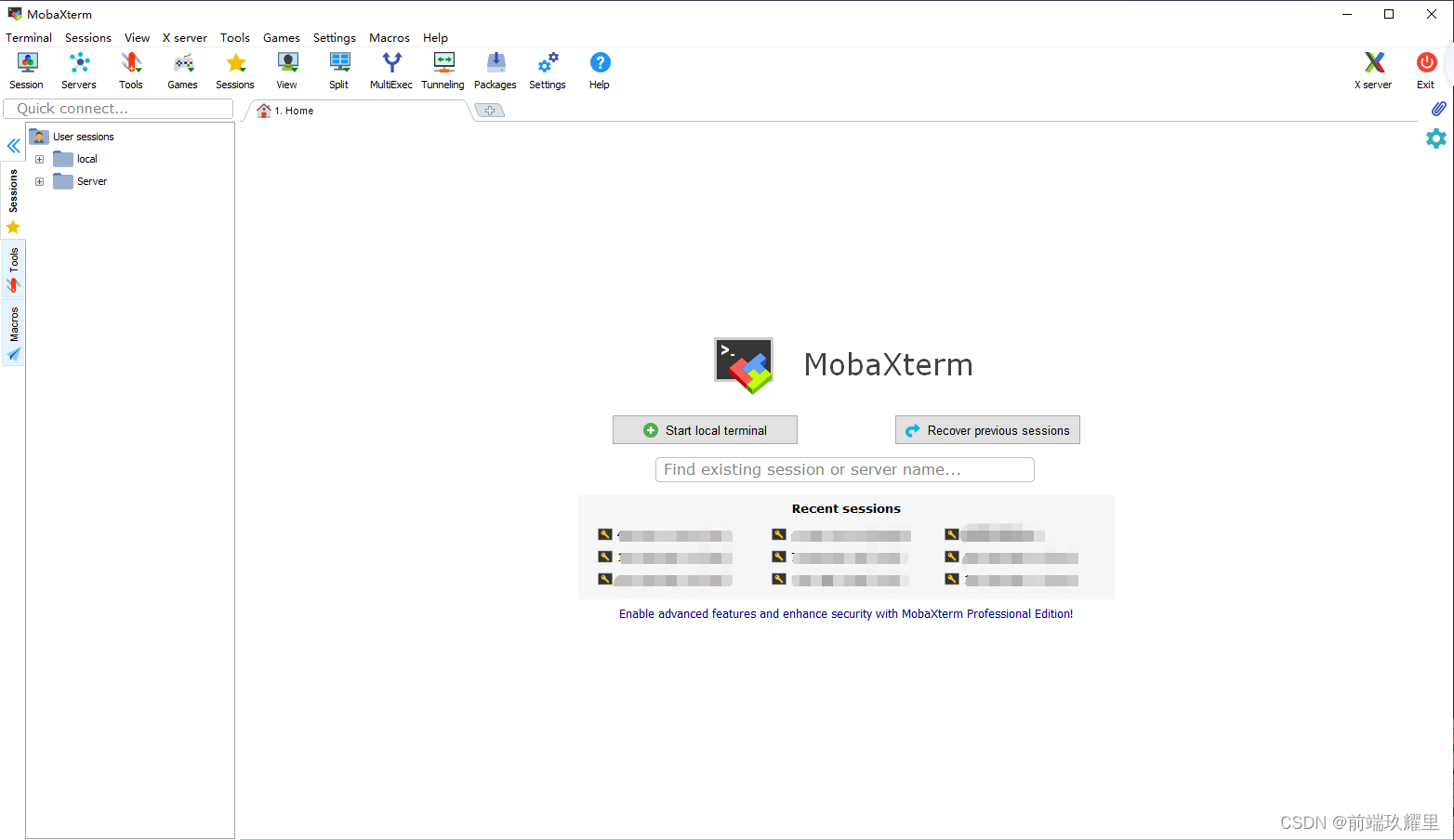Open last recent session in left column
1454x840 pixels.
666,580
